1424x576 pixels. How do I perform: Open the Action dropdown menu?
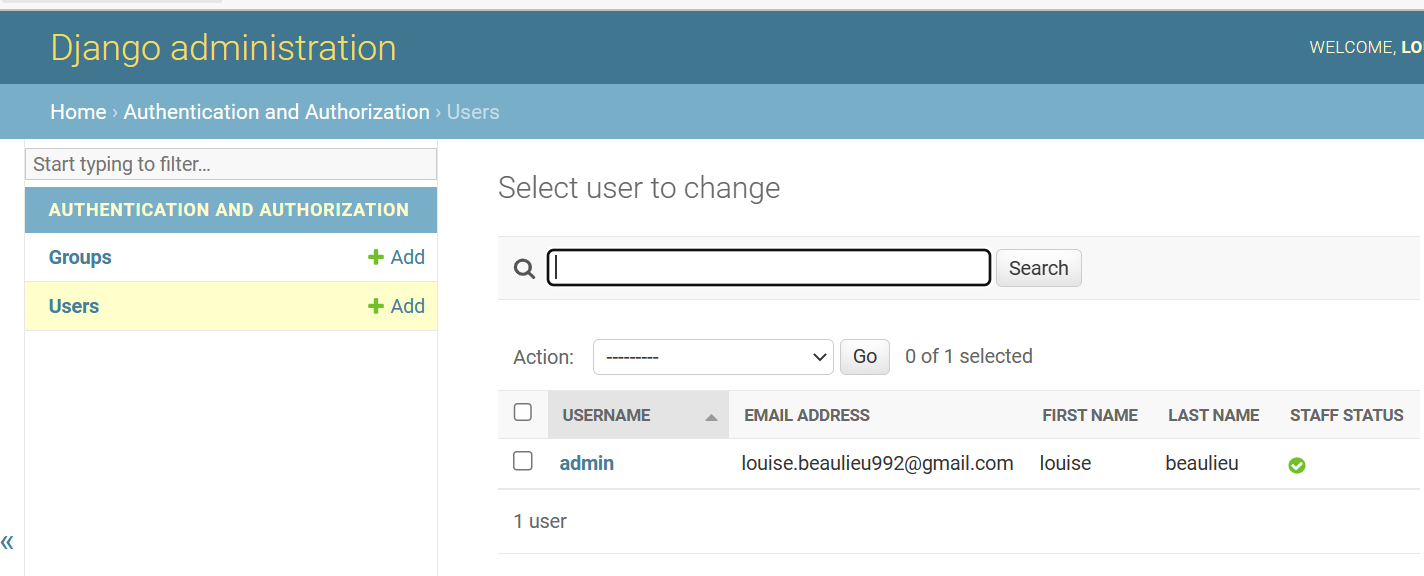pos(713,357)
